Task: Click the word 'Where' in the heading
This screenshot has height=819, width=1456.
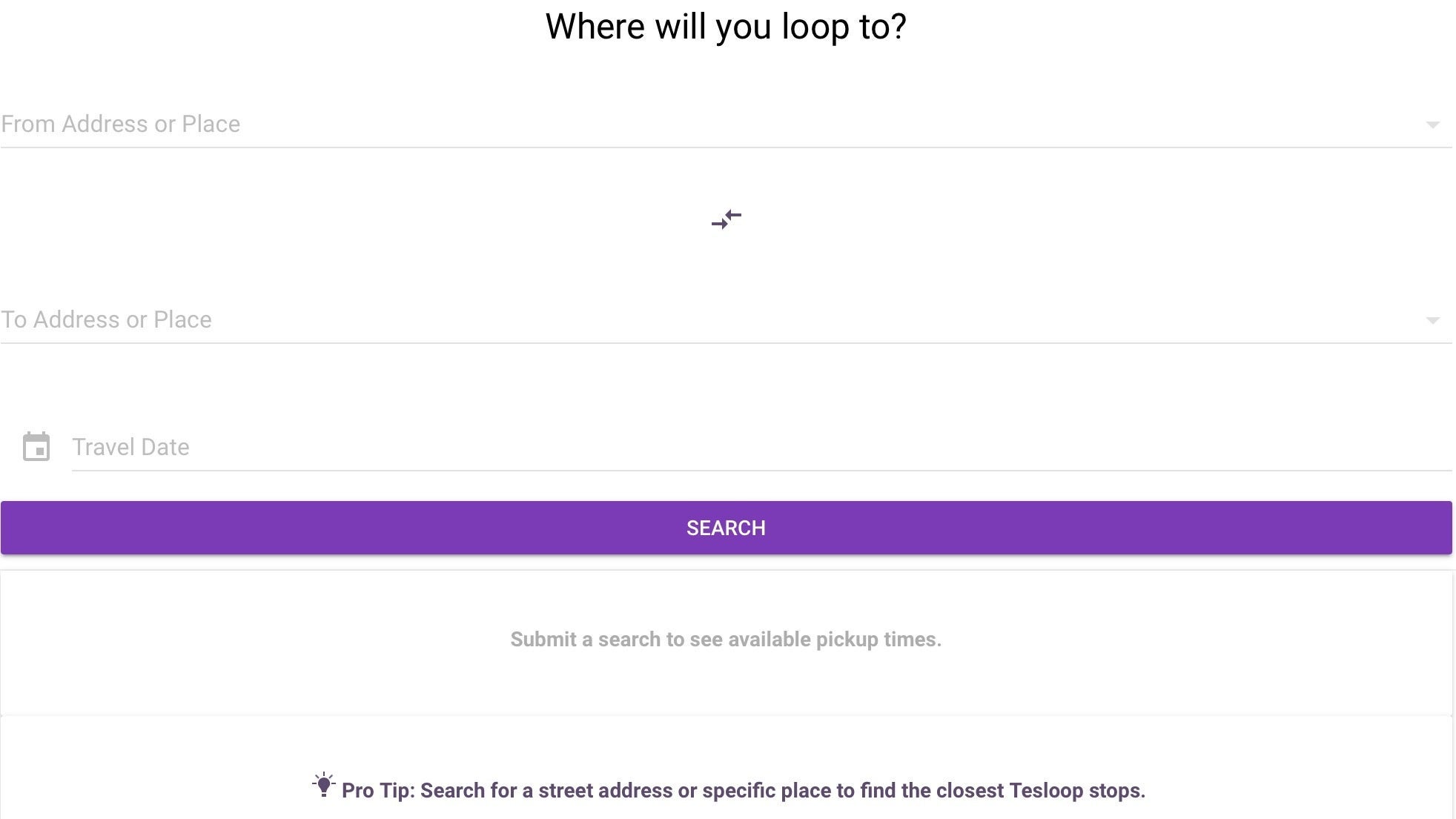Action: [595, 27]
